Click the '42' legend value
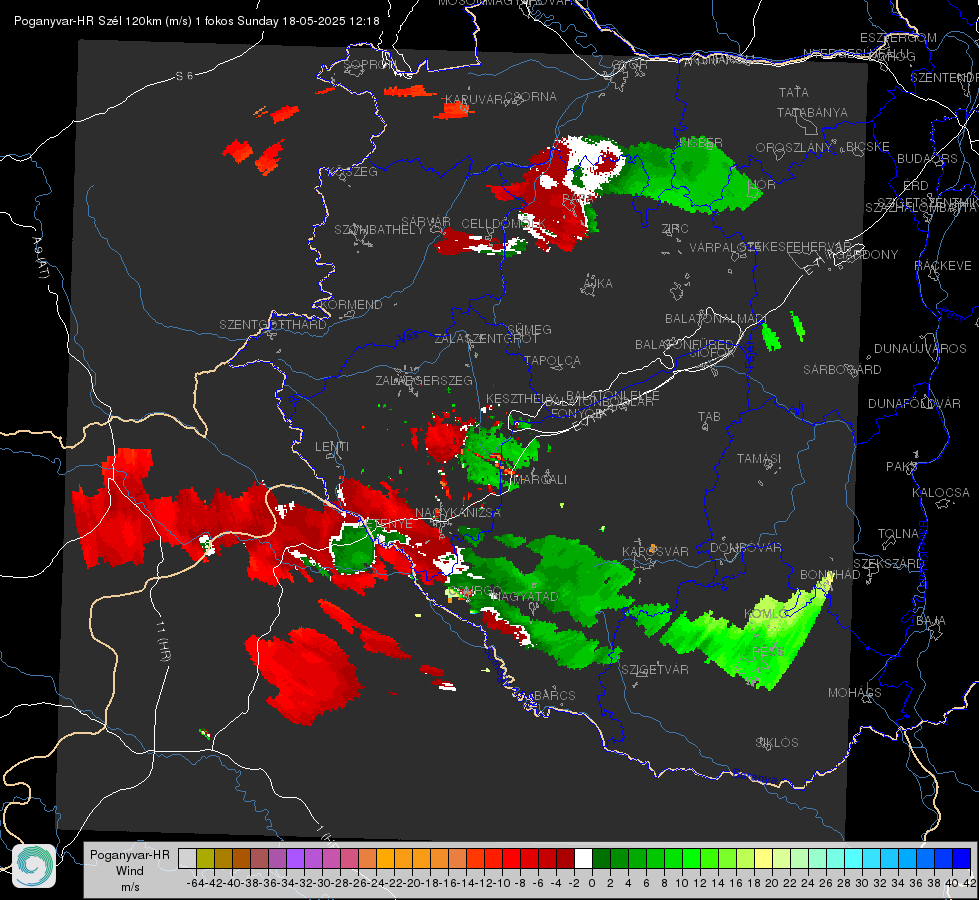Viewport: 979px width, 900px height. point(969,883)
